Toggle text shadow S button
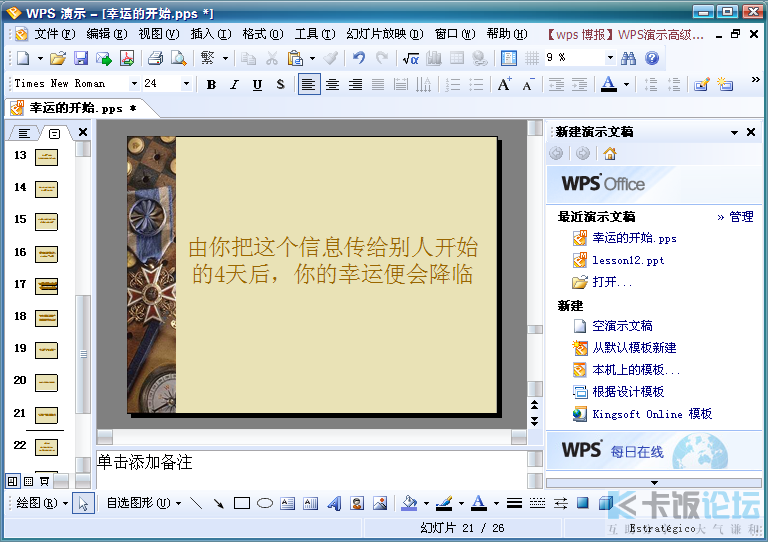768x542 pixels. (280, 84)
